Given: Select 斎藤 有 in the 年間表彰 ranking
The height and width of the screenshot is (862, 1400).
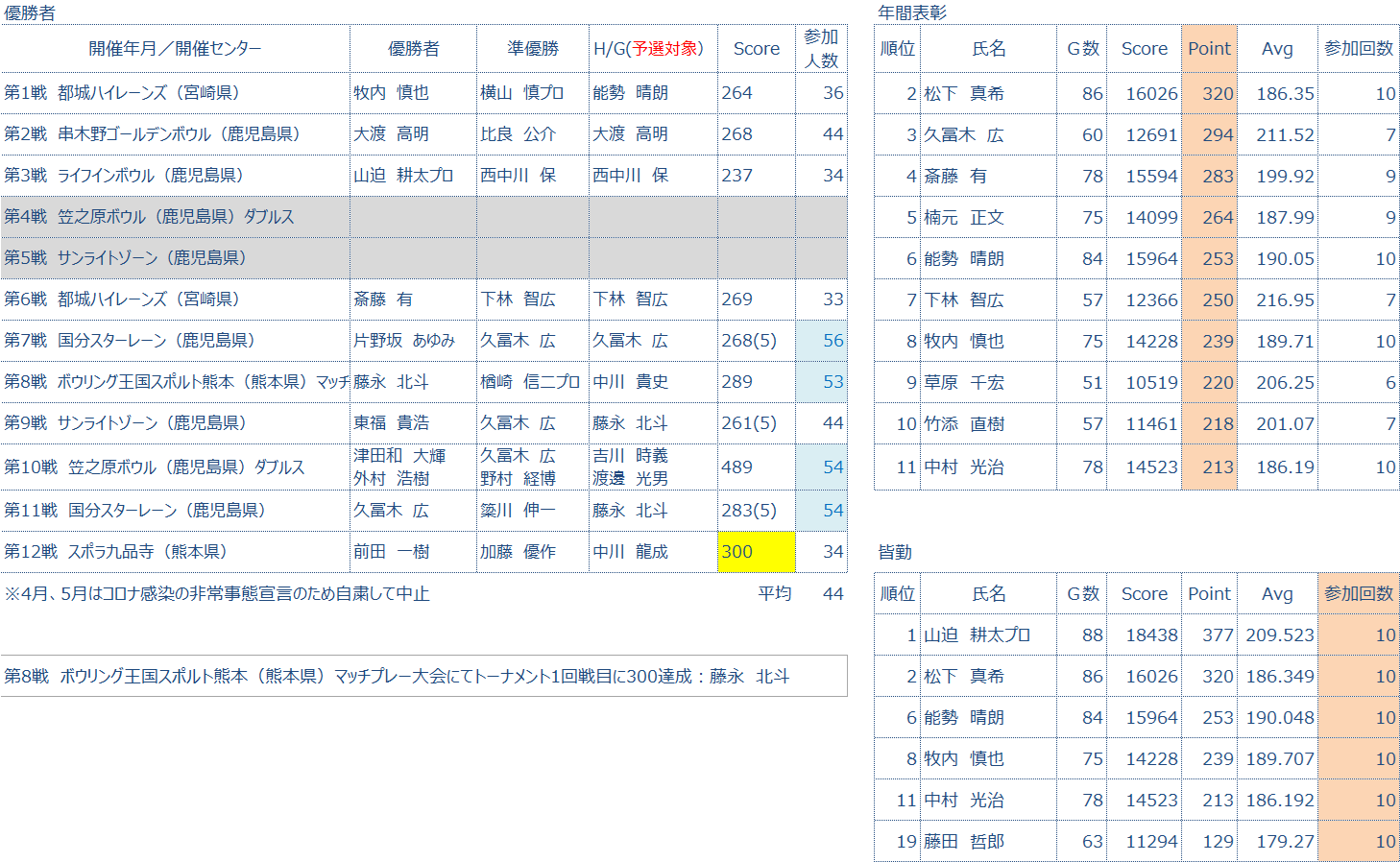Looking at the screenshot, I should point(988,177).
